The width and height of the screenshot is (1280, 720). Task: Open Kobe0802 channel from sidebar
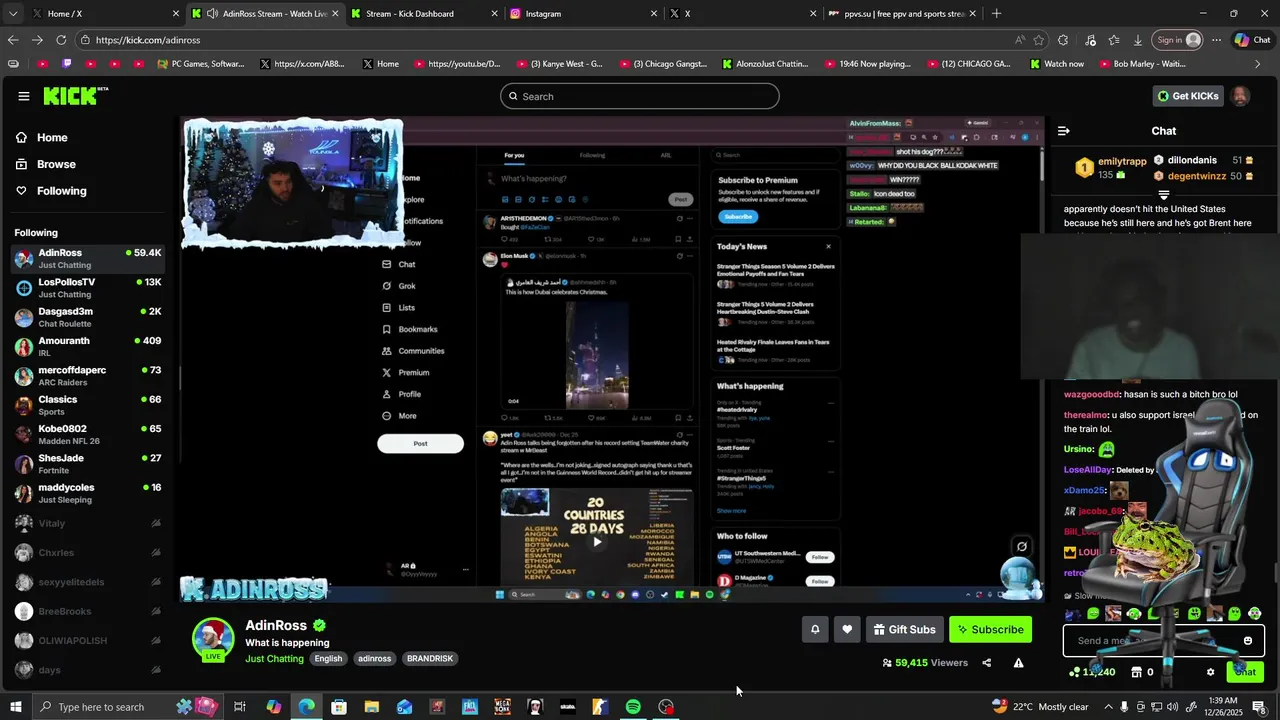pyautogui.click(x=88, y=434)
